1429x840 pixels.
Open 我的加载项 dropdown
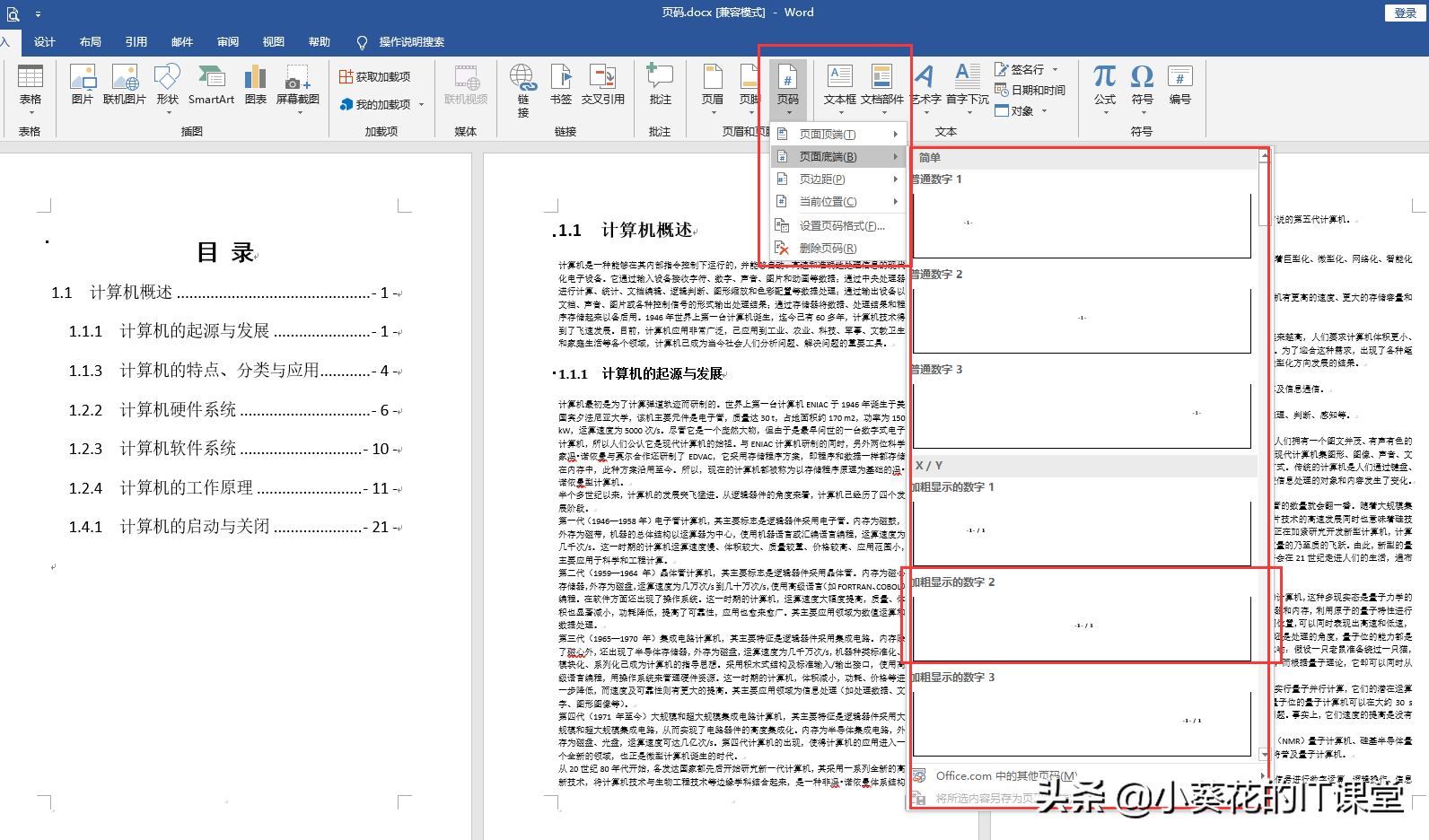click(382, 104)
